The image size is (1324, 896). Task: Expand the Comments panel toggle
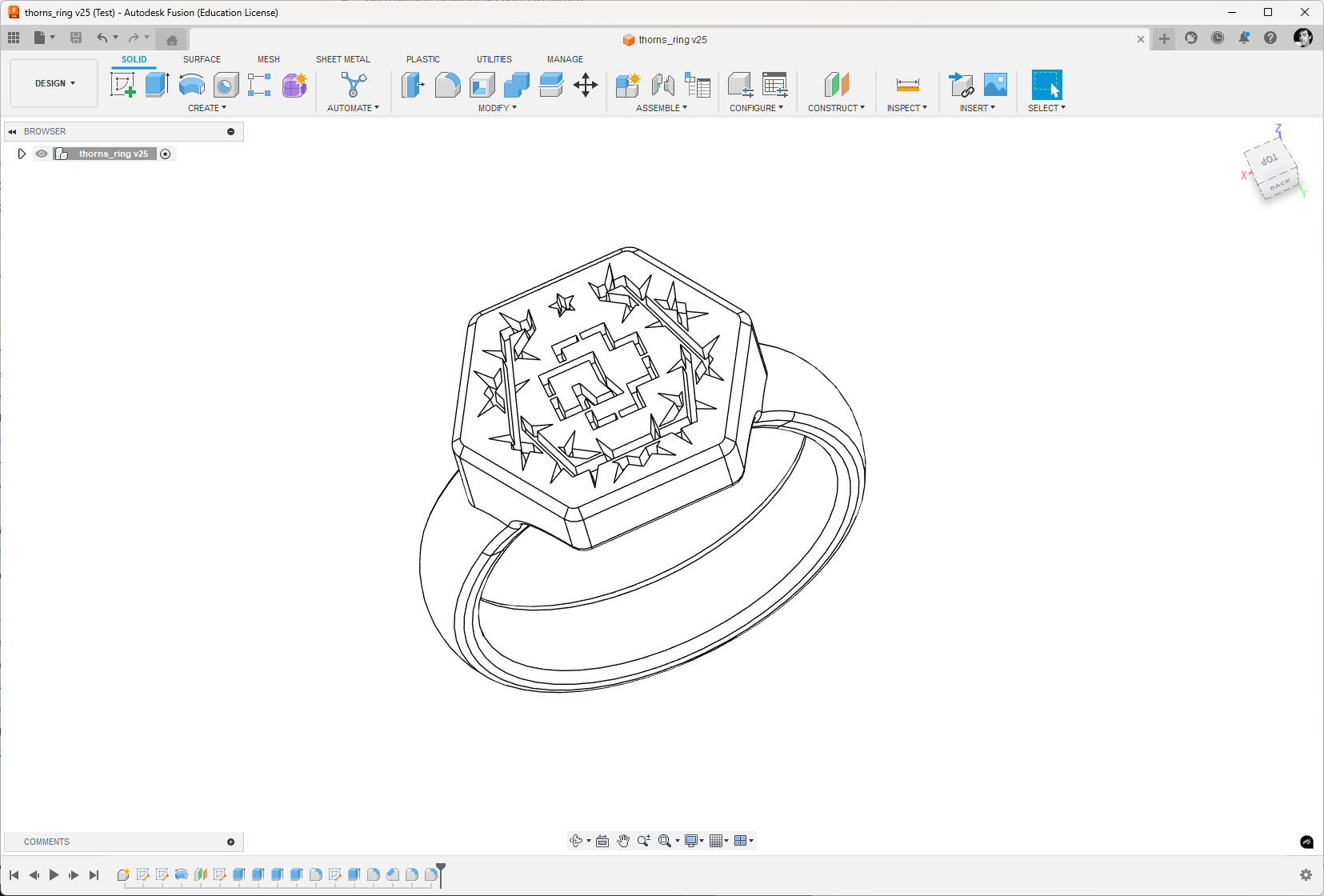coord(231,842)
